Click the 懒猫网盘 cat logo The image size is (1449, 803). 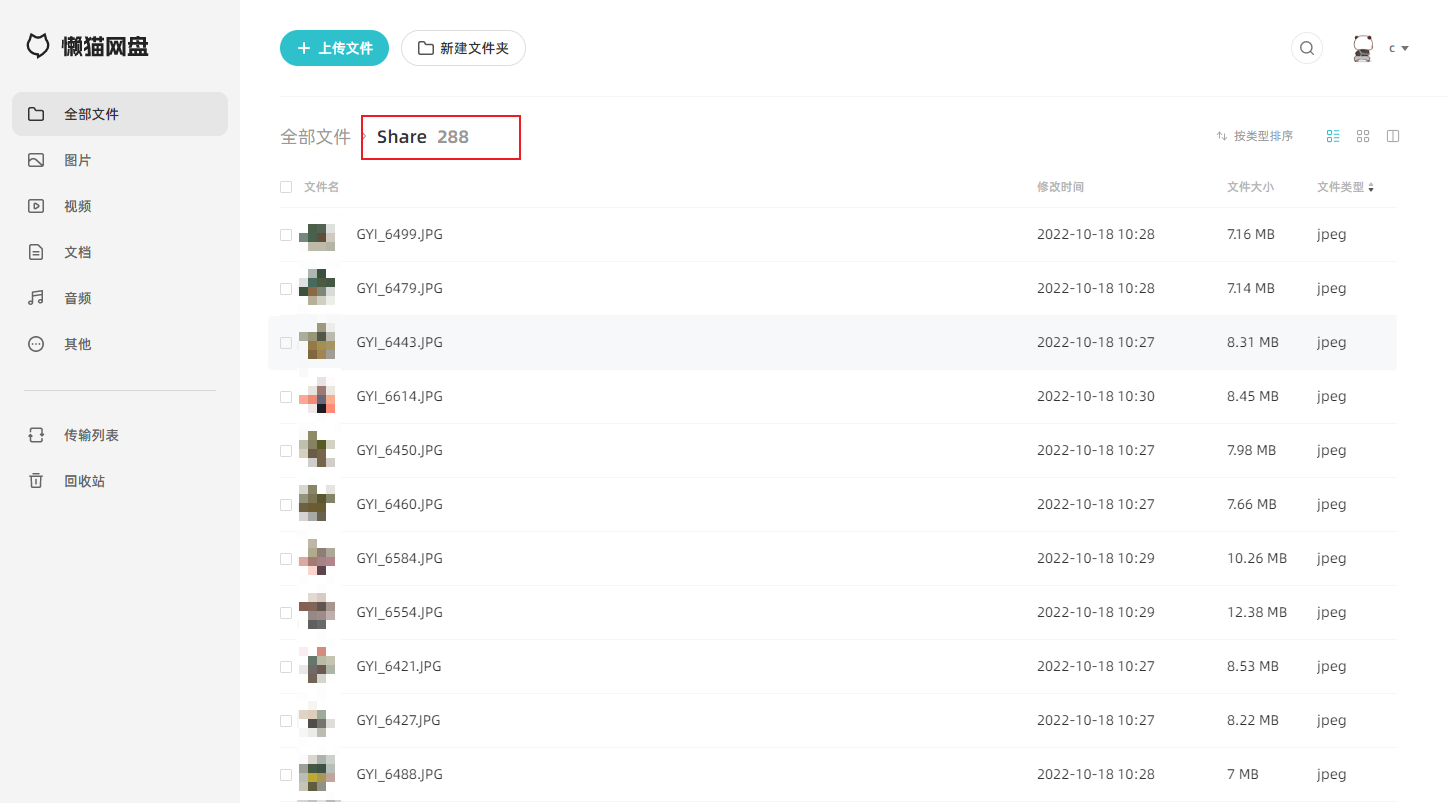point(38,46)
